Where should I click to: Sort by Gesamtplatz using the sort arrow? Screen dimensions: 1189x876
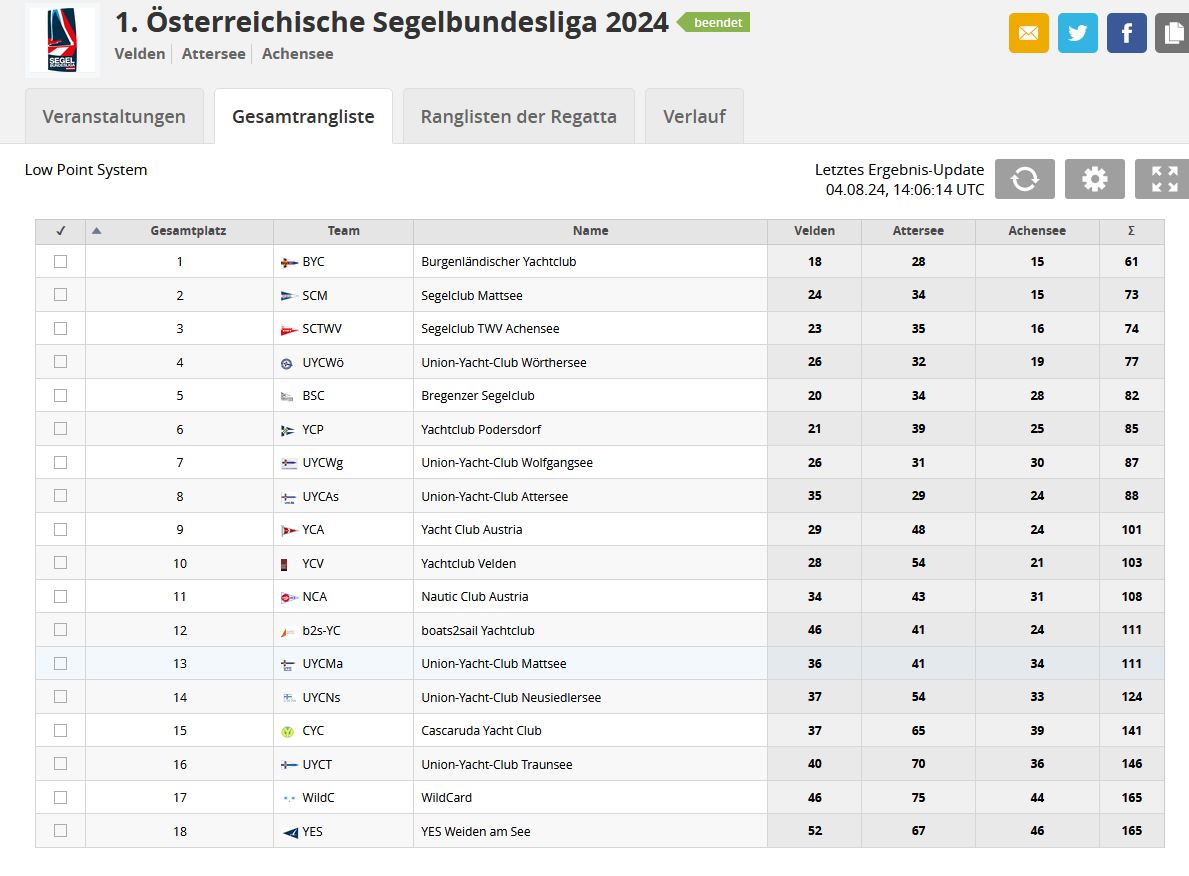pyautogui.click(x=96, y=230)
